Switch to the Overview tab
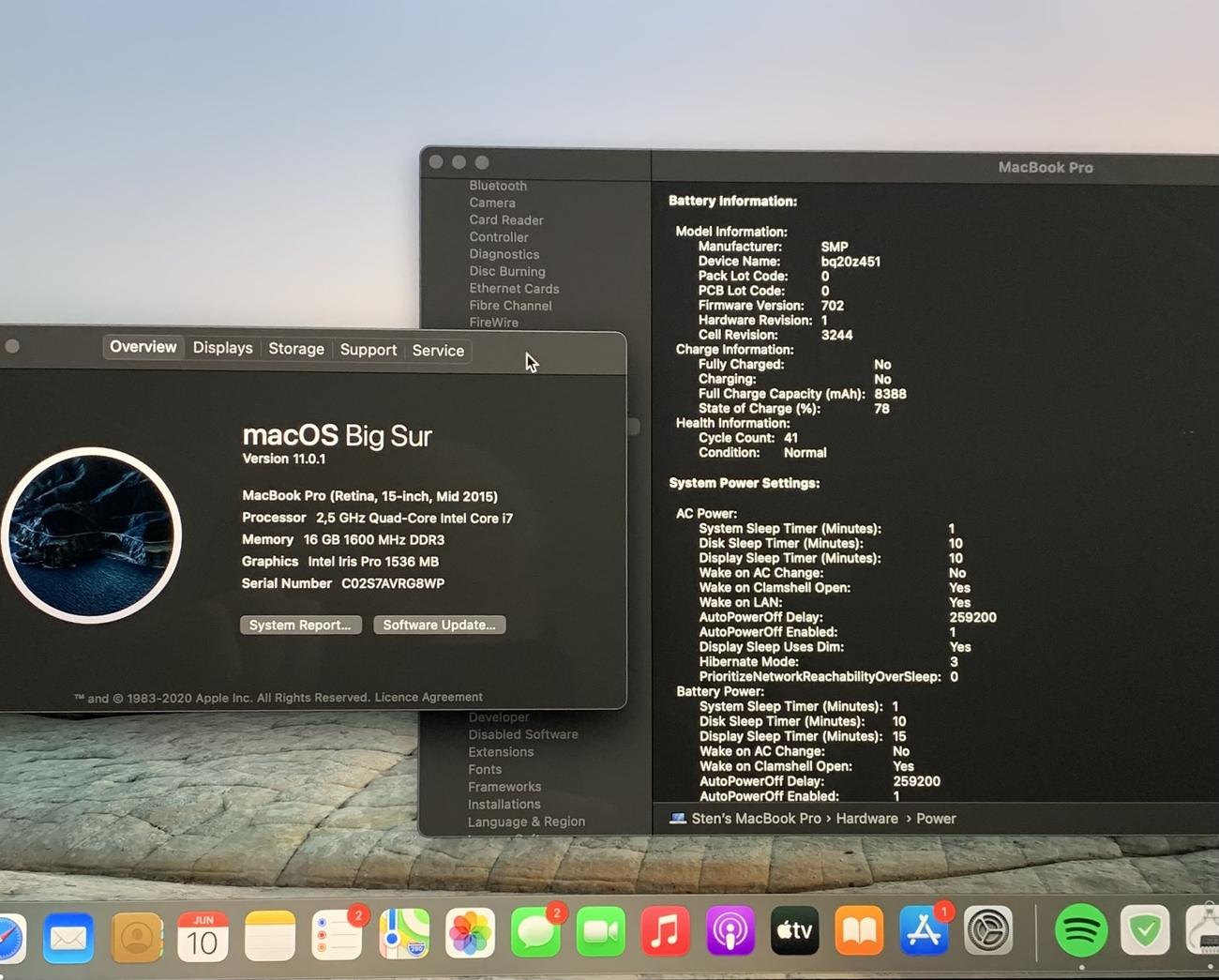1219x980 pixels. coord(143,347)
